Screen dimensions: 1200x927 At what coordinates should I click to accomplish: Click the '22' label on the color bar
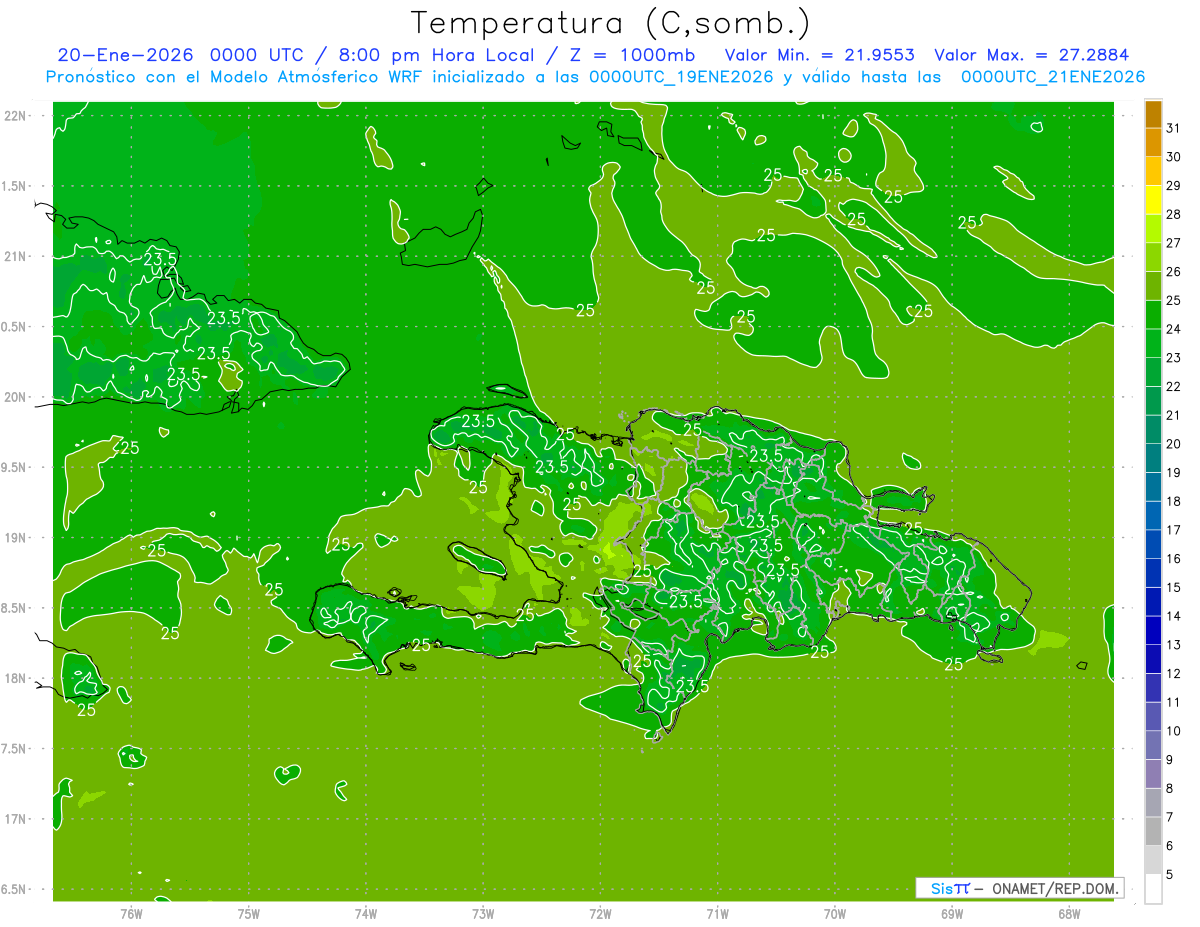point(1174,386)
